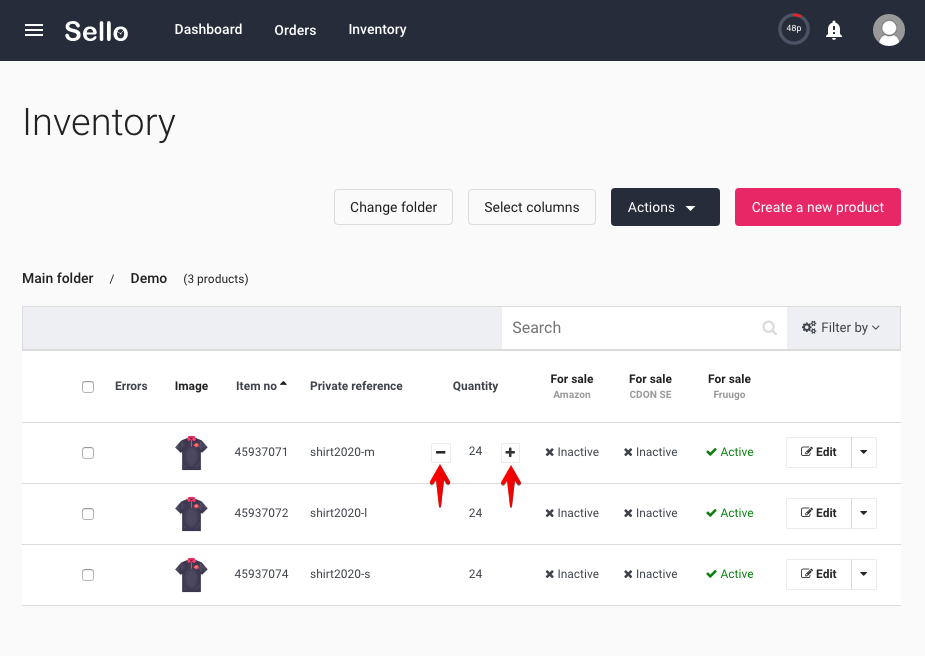Open Inventory in top navigation

tap(378, 29)
